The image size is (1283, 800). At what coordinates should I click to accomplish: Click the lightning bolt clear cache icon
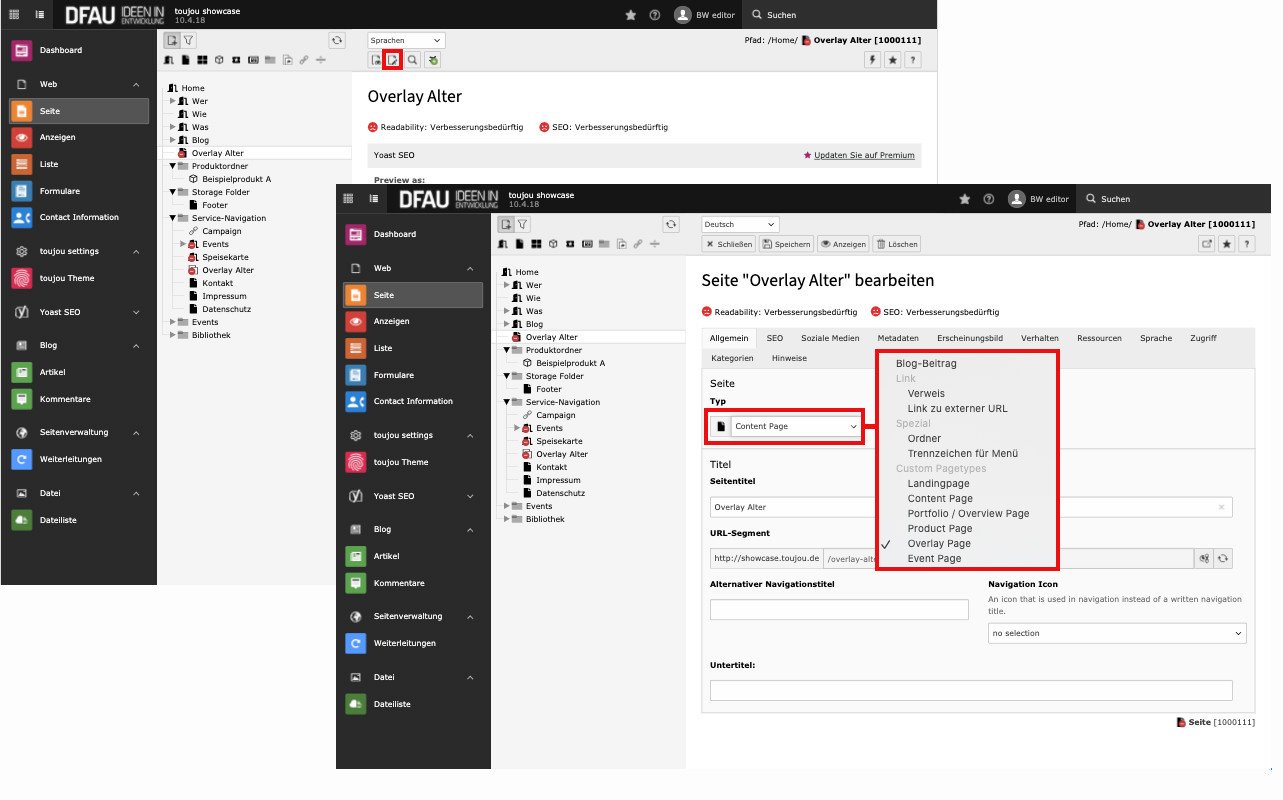pyautogui.click(x=872, y=60)
